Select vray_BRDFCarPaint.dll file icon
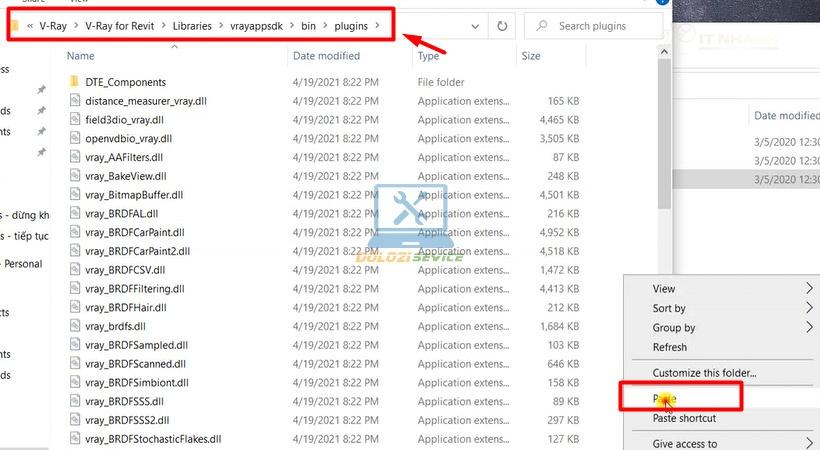 click(x=75, y=232)
